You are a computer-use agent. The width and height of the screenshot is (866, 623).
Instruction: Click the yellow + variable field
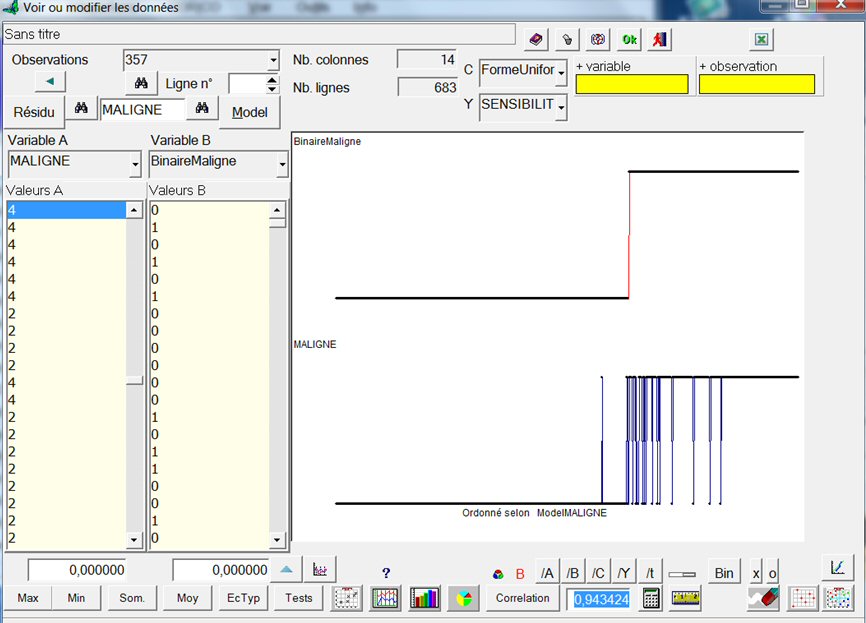[x=631, y=85]
